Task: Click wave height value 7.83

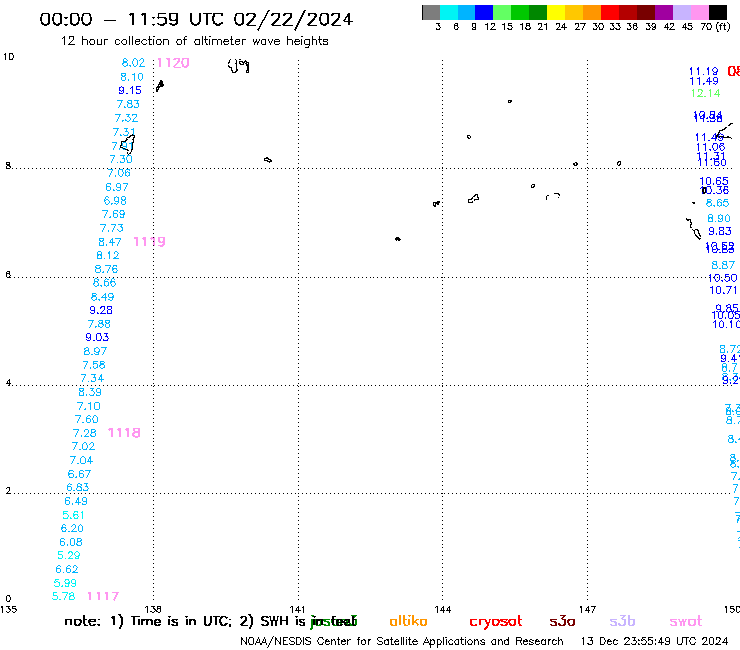Action: point(128,104)
